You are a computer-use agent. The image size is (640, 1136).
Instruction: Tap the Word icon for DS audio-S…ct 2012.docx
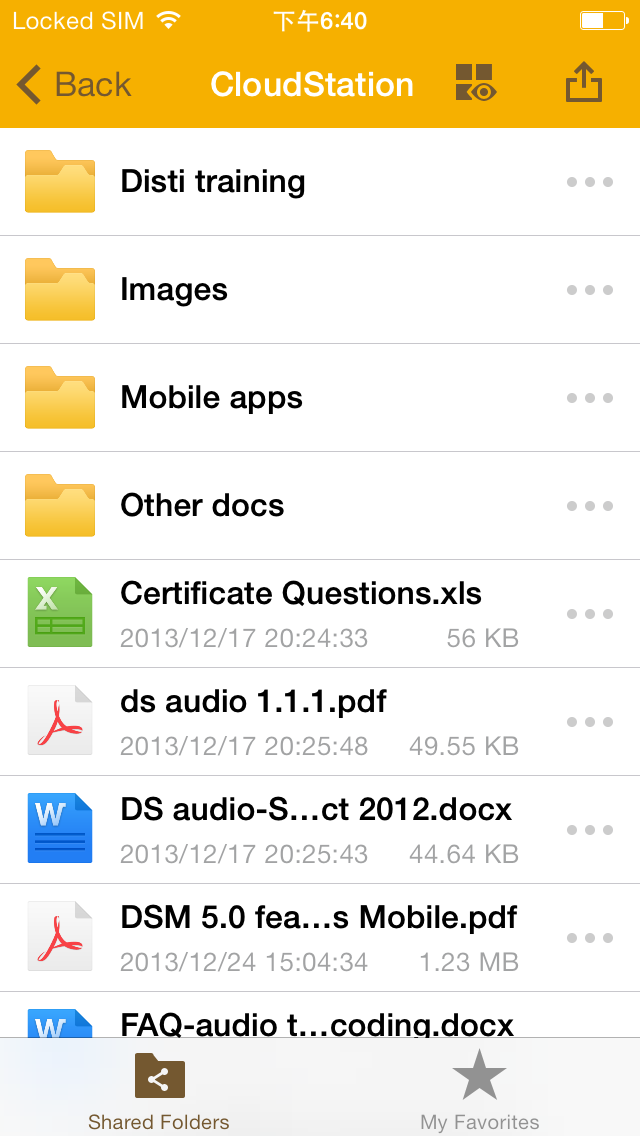(60, 828)
